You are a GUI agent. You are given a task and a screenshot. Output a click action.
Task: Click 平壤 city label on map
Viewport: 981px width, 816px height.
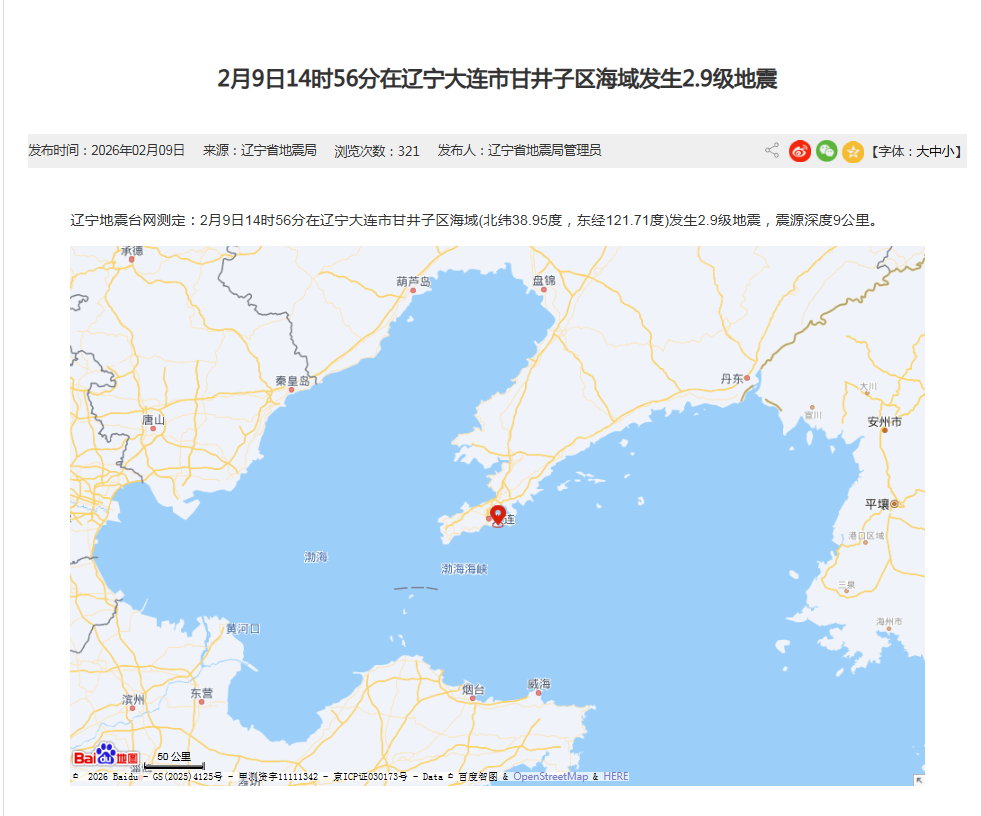tap(877, 504)
